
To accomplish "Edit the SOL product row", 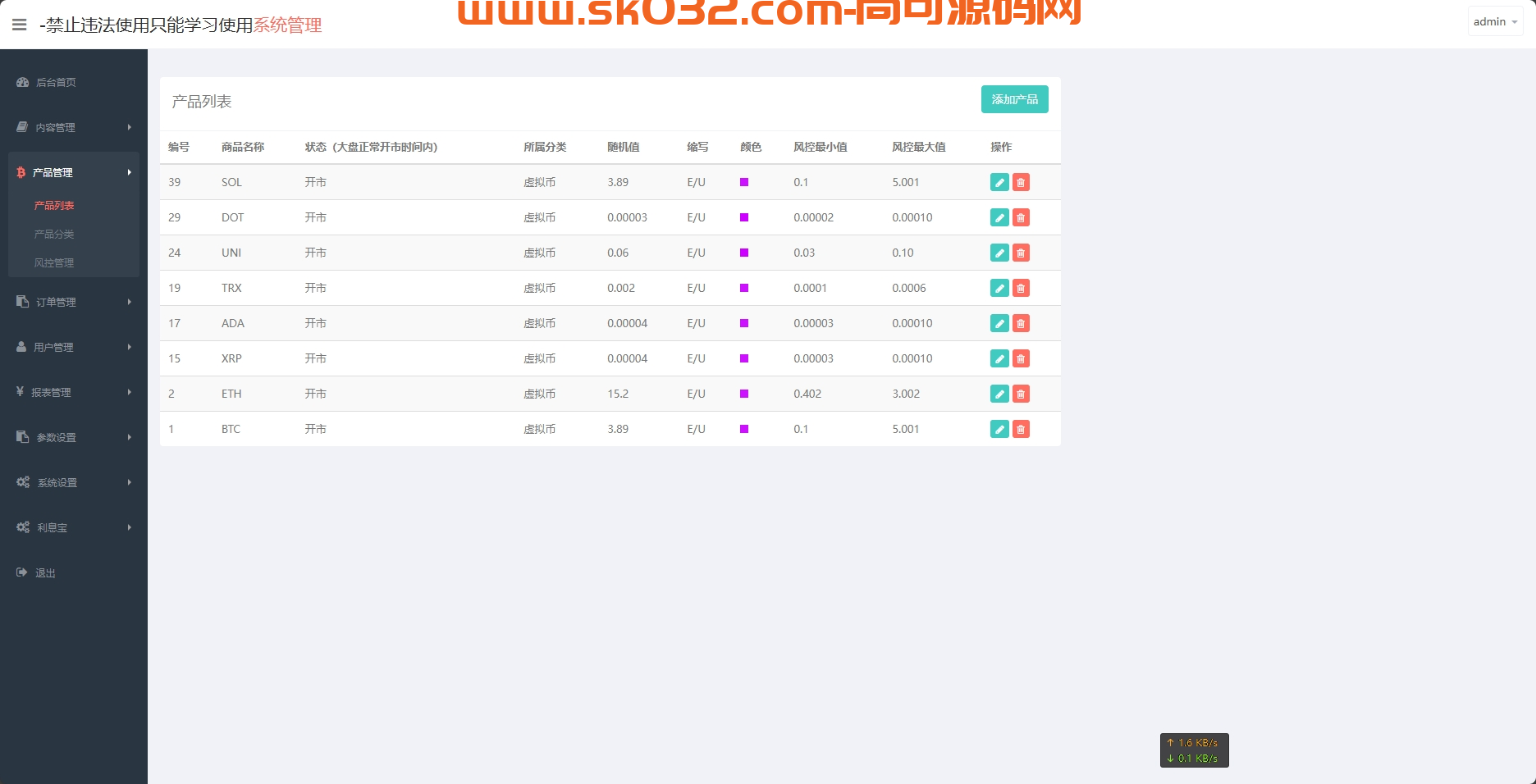I will [999, 182].
